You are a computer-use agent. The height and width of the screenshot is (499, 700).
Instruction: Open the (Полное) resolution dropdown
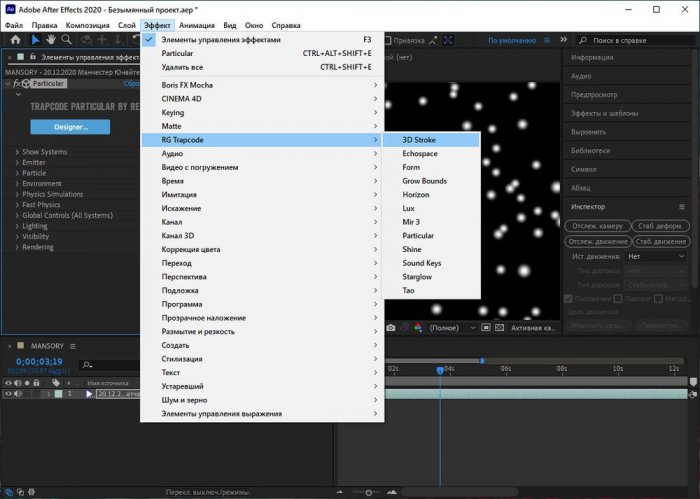tap(452, 328)
